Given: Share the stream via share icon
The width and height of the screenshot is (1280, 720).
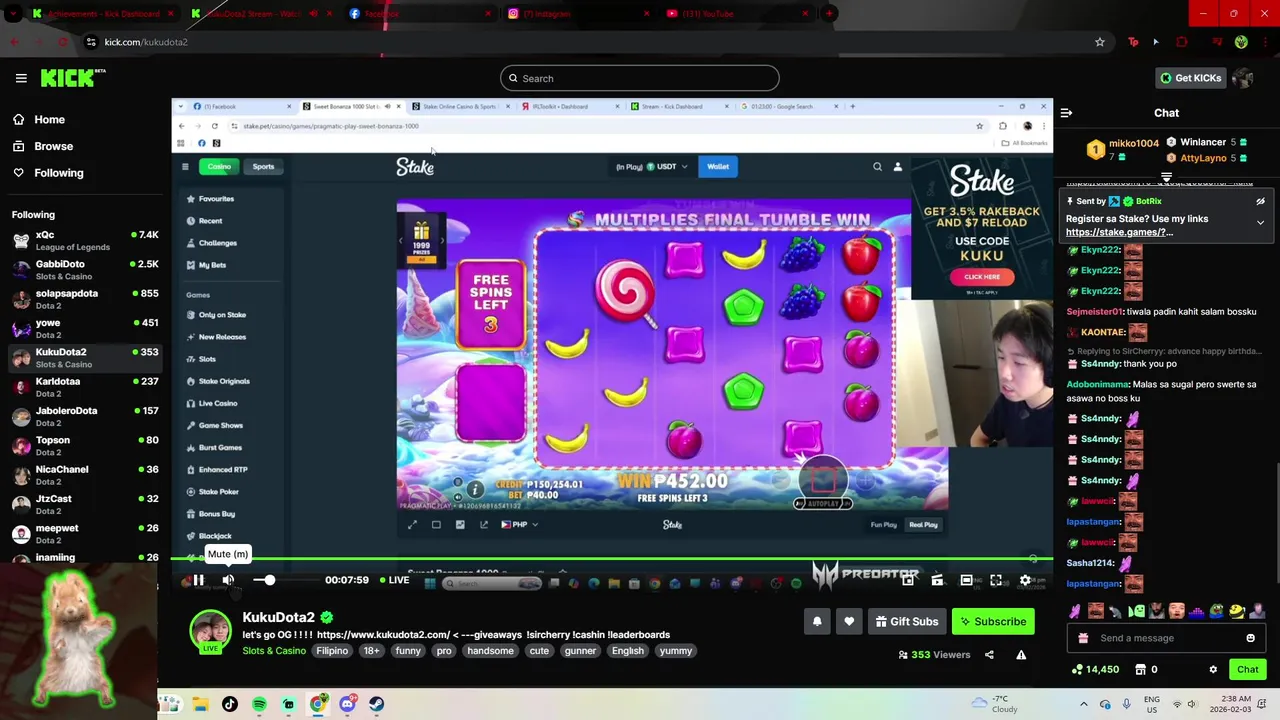Looking at the screenshot, I should tap(989, 655).
